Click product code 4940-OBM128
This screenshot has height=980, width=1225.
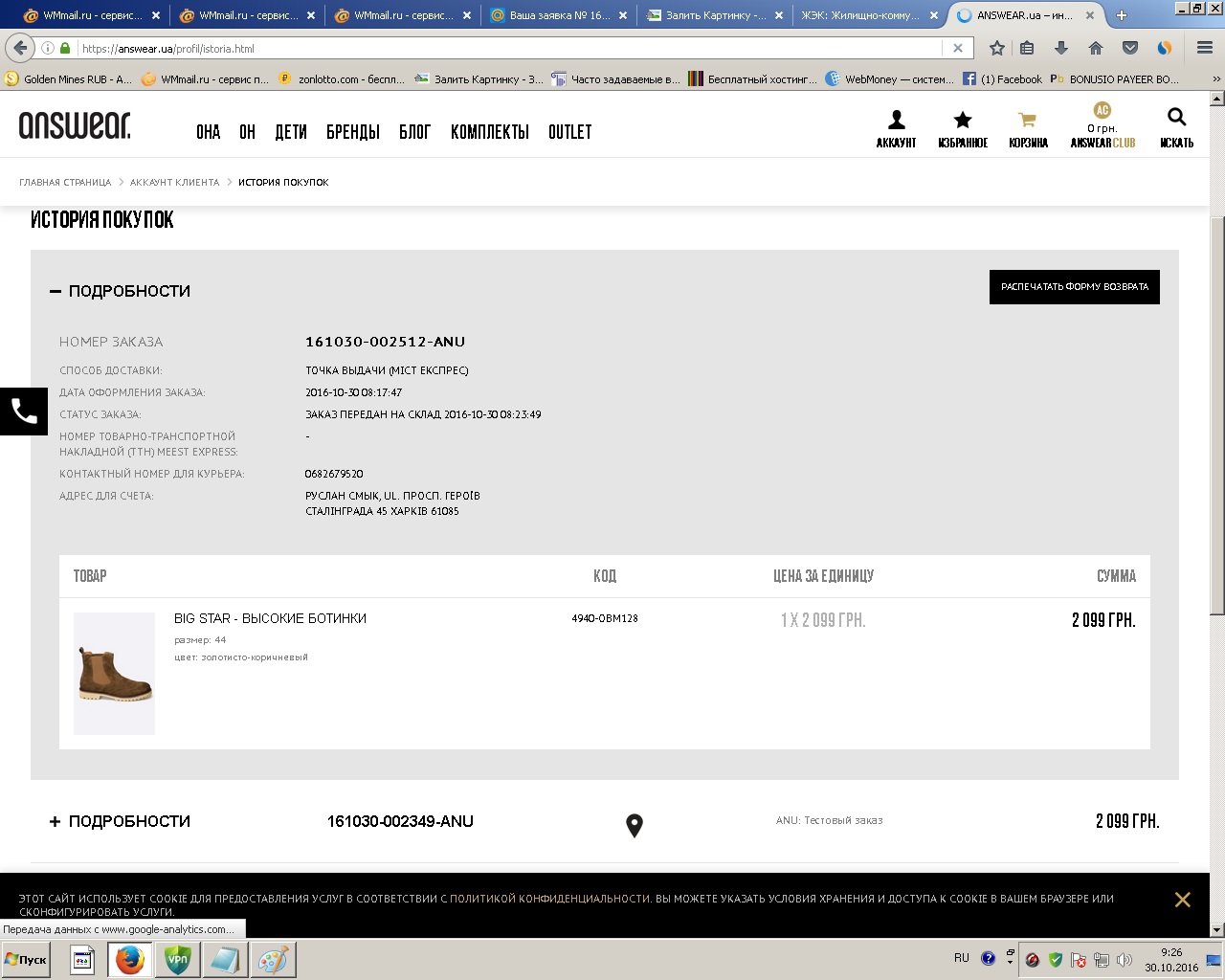point(605,618)
